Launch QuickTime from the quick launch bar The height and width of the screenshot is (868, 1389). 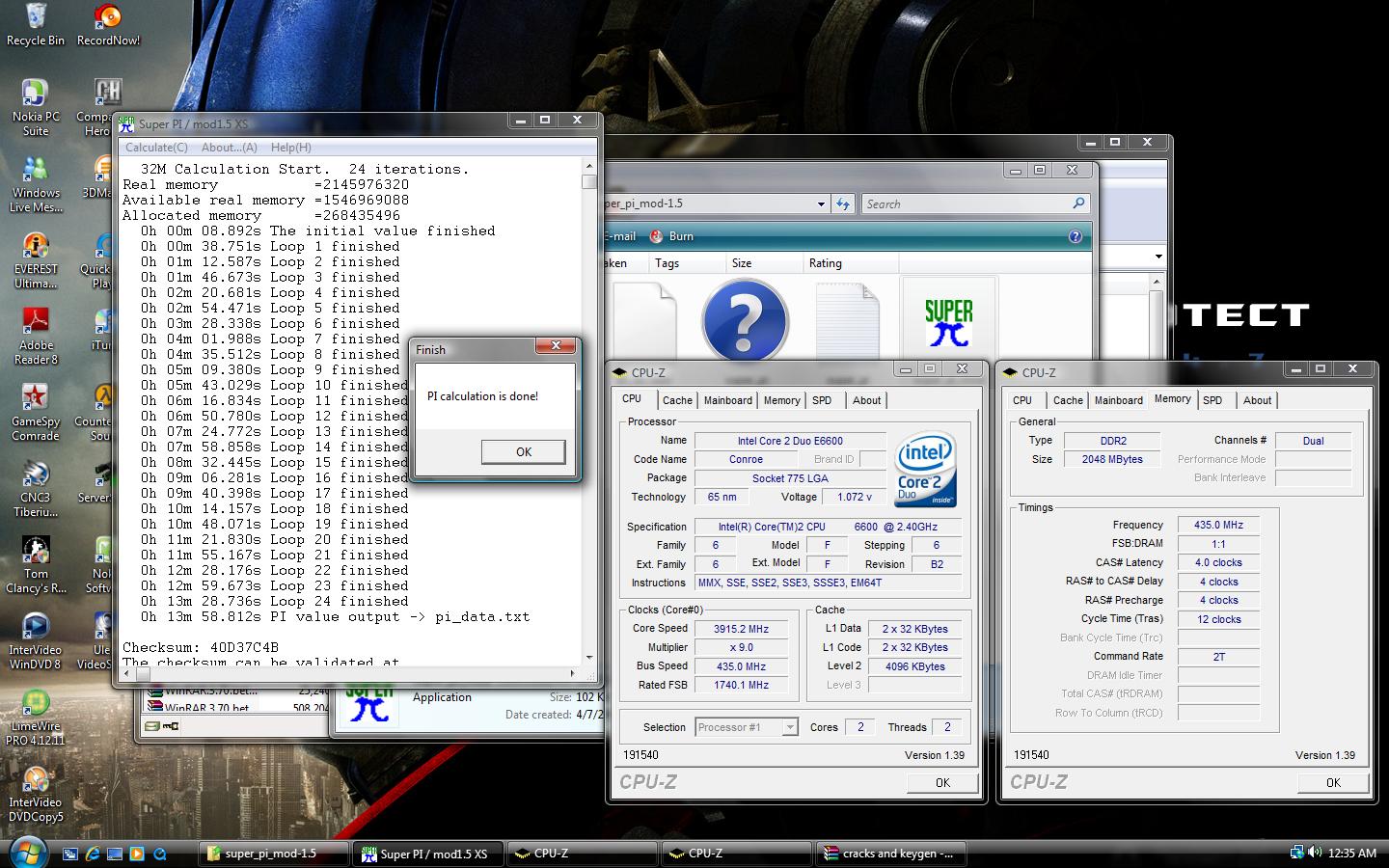(x=159, y=854)
